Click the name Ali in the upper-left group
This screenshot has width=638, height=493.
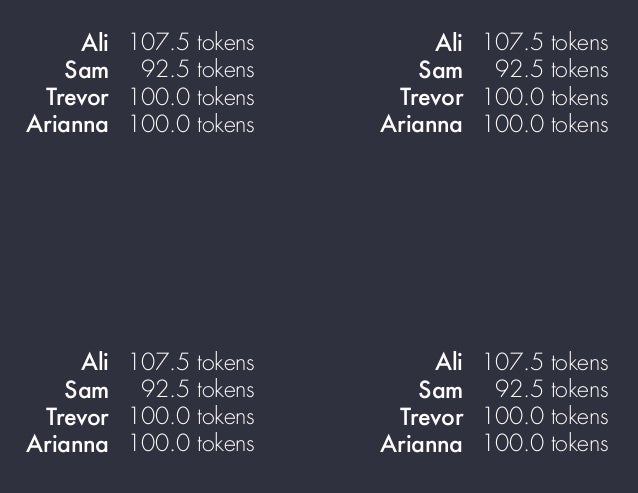tap(95, 43)
